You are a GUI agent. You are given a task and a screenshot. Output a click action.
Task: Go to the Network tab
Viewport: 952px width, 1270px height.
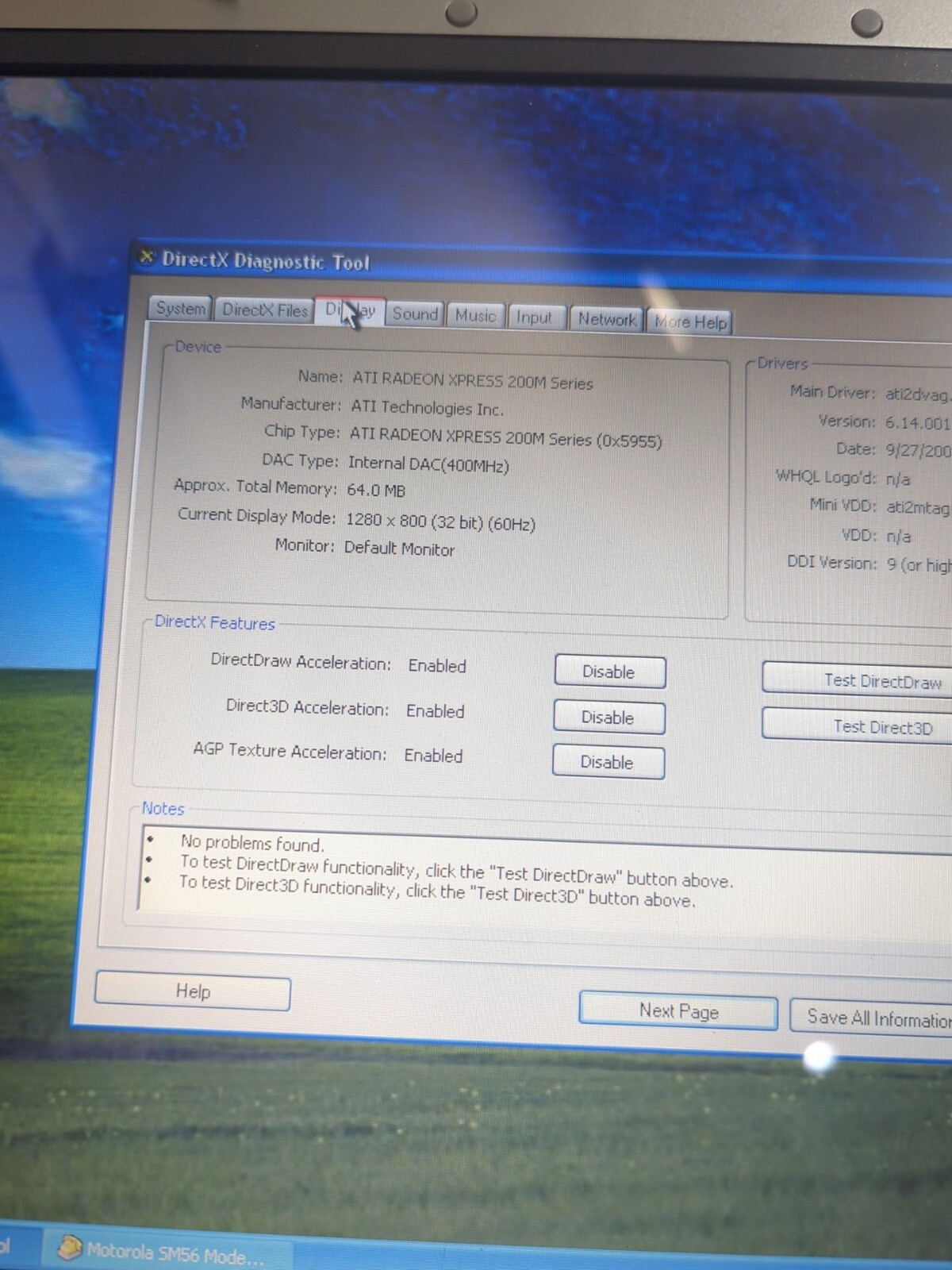(x=607, y=319)
